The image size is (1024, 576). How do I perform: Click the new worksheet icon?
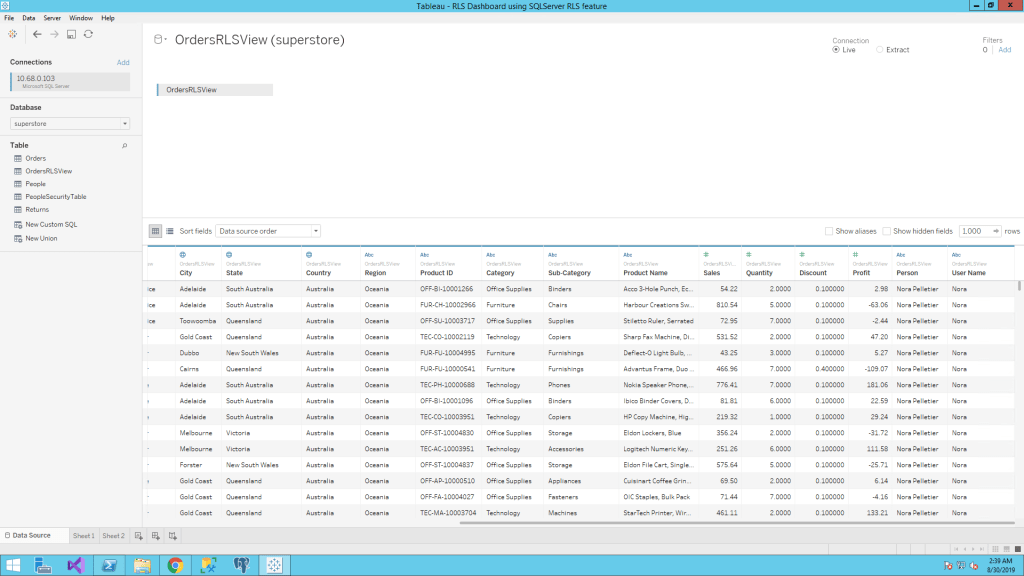pos(139,536)
